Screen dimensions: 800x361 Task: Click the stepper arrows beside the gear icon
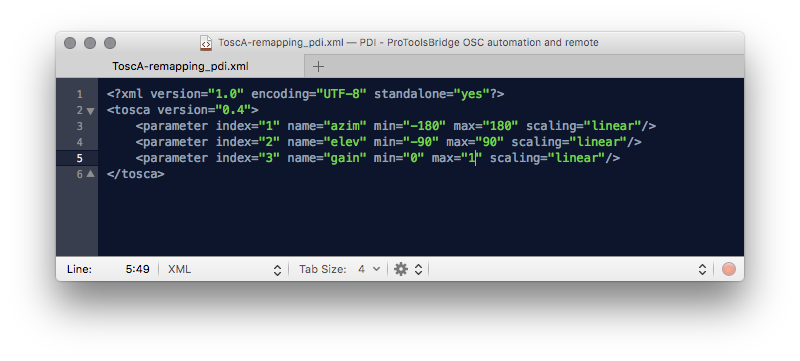point(418,269)
